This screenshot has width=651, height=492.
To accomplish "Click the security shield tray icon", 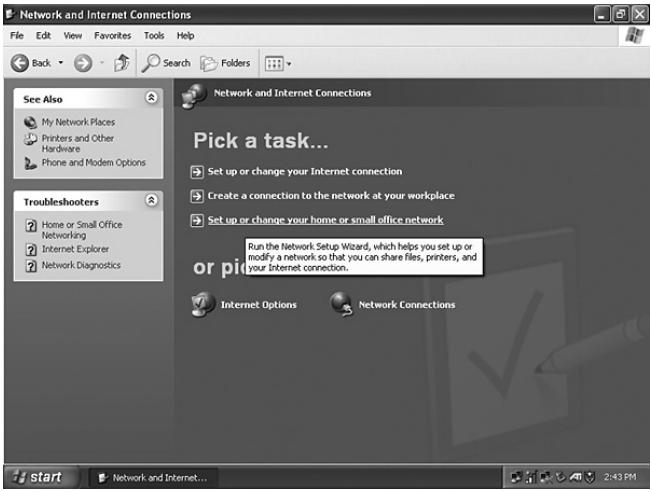I will point(590,477).
